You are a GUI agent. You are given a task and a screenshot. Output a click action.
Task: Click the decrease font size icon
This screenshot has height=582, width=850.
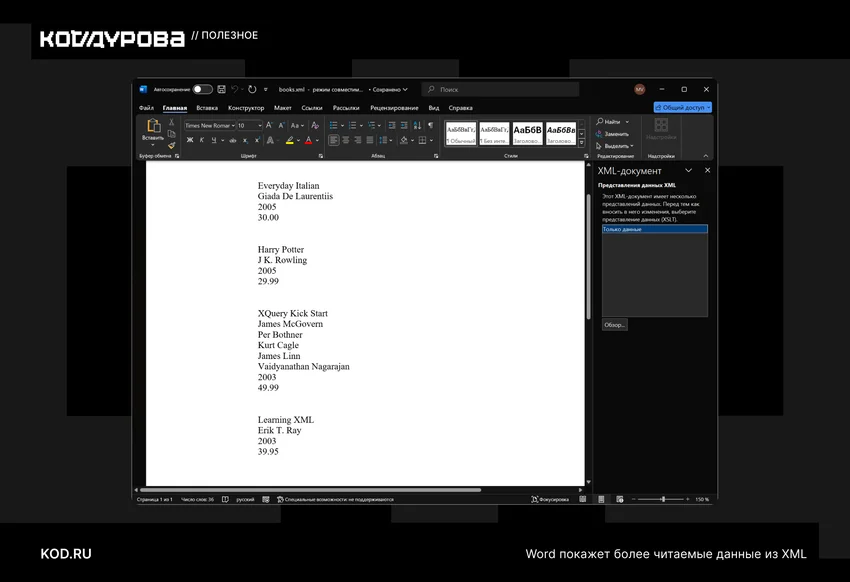coord(281,125)
